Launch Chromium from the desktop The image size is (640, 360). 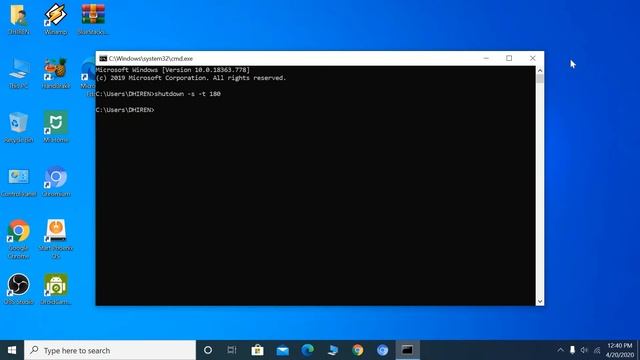(x=56, y=182)
